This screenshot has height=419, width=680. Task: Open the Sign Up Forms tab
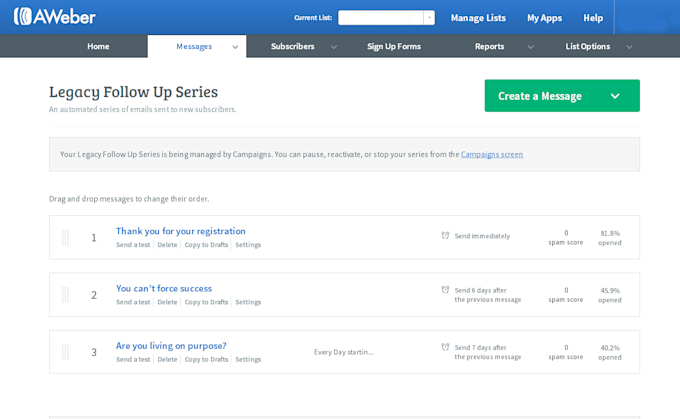click(x=394, y=46)
